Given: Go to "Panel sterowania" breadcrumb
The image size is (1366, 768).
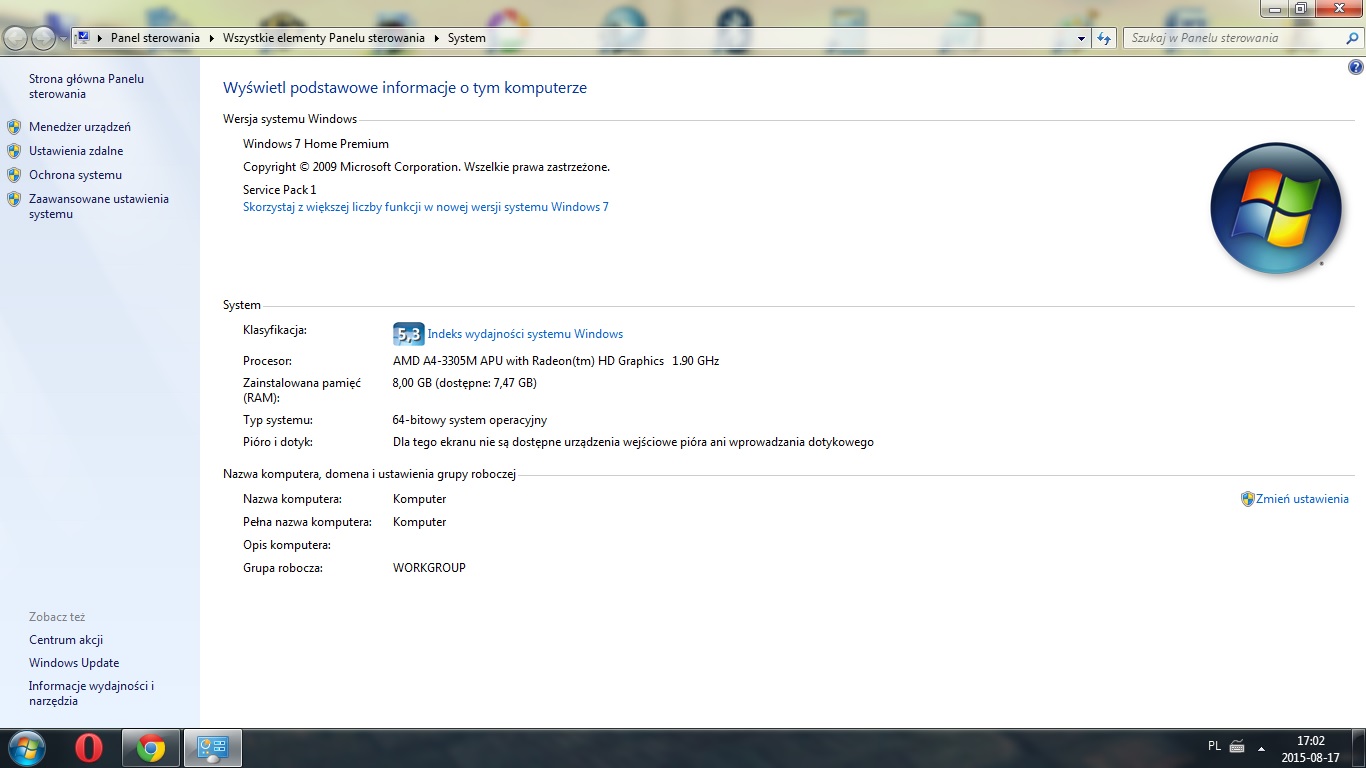Looking at the screenshot, I should tap(155, 38).
